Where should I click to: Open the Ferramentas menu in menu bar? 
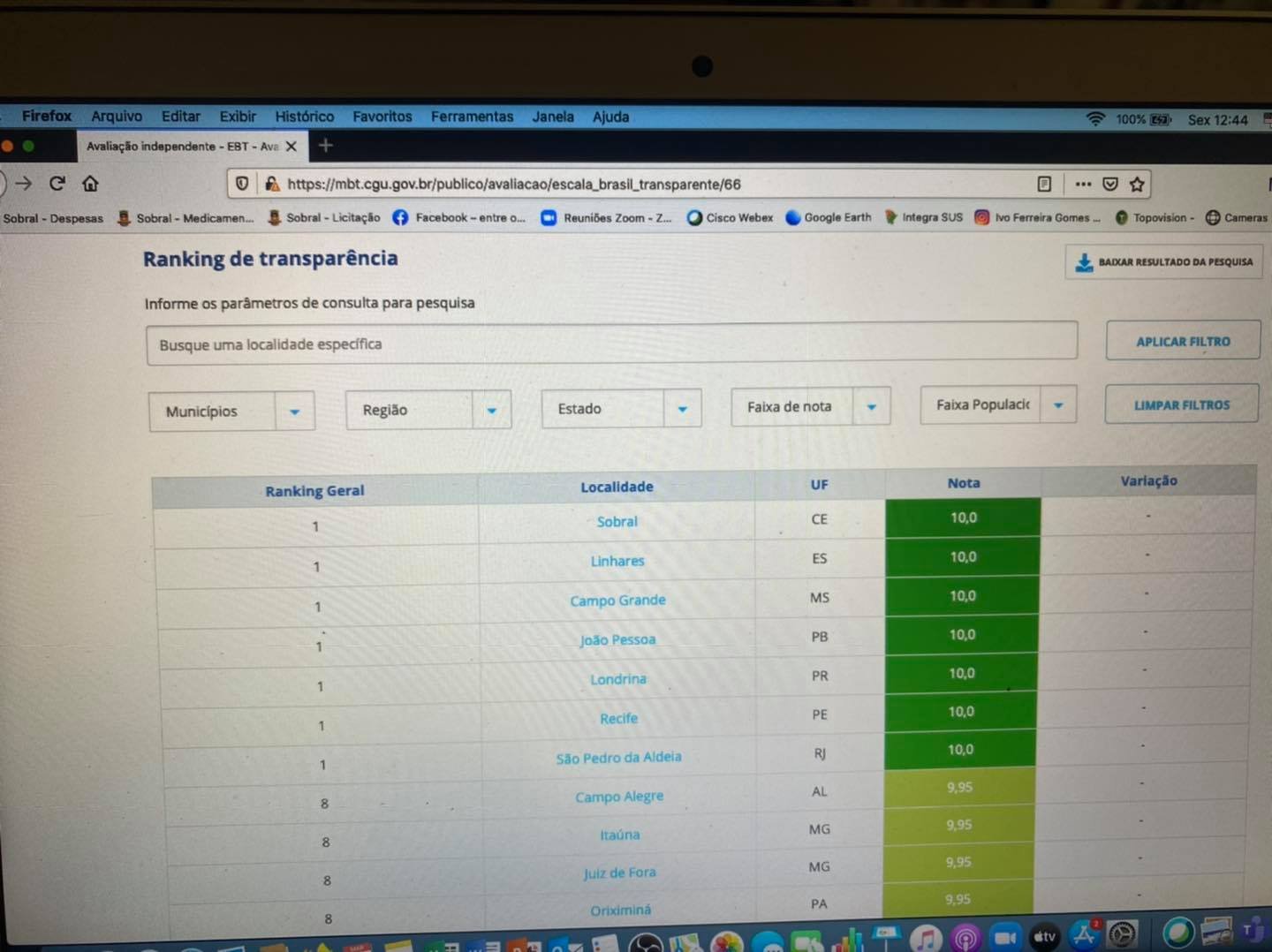point(472,117)
